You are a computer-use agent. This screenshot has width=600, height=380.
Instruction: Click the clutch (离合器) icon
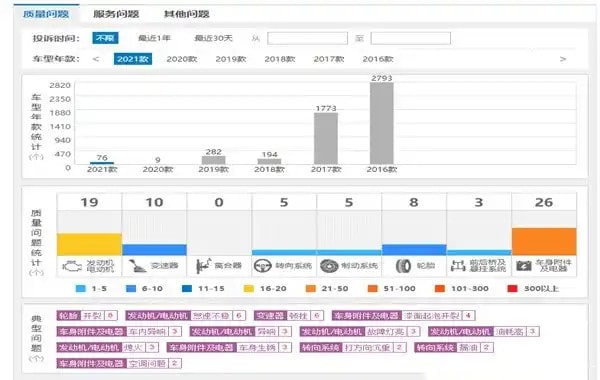[203, 266]
